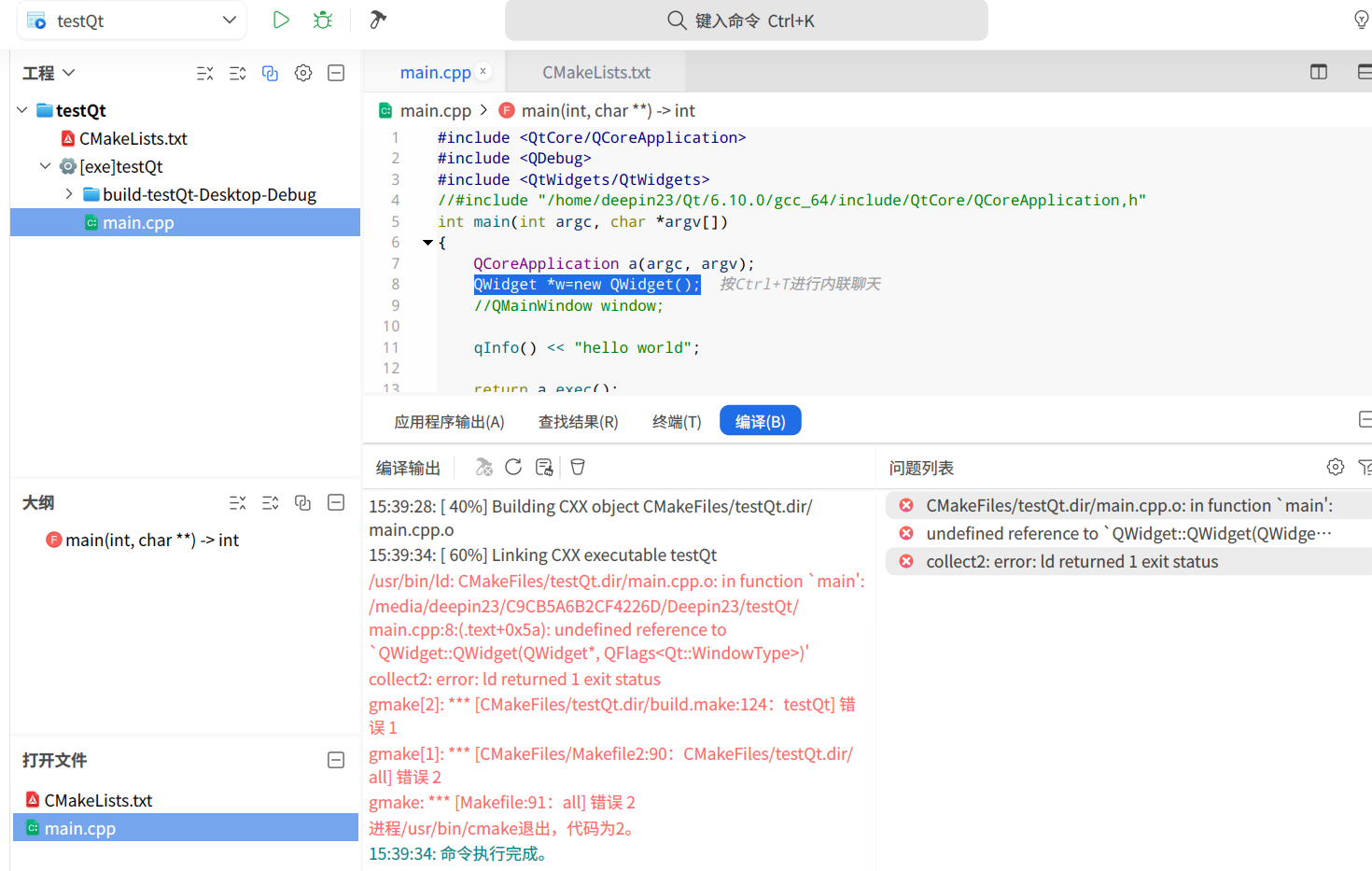This screenshot has width=1372, height=871.
Task: Toggle the blue link-with-editor icon in 工程 panel
Action: [271, 73]
